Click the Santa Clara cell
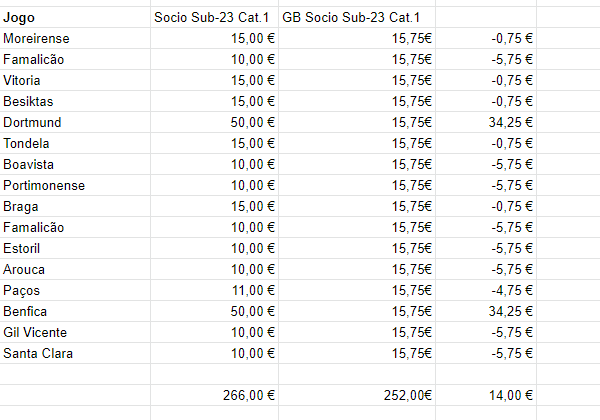 click(75, 353)
